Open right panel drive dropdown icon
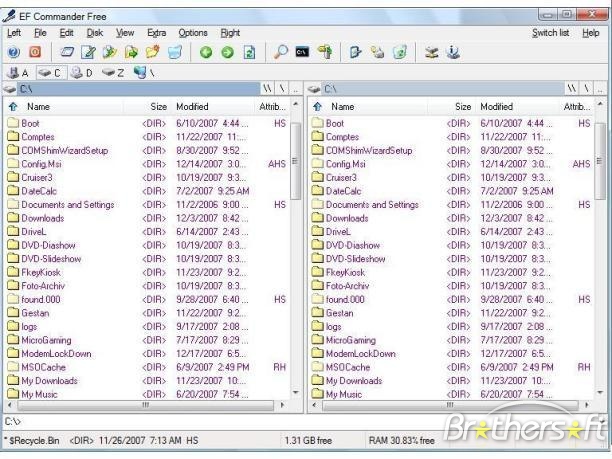 tap(314, 89)
